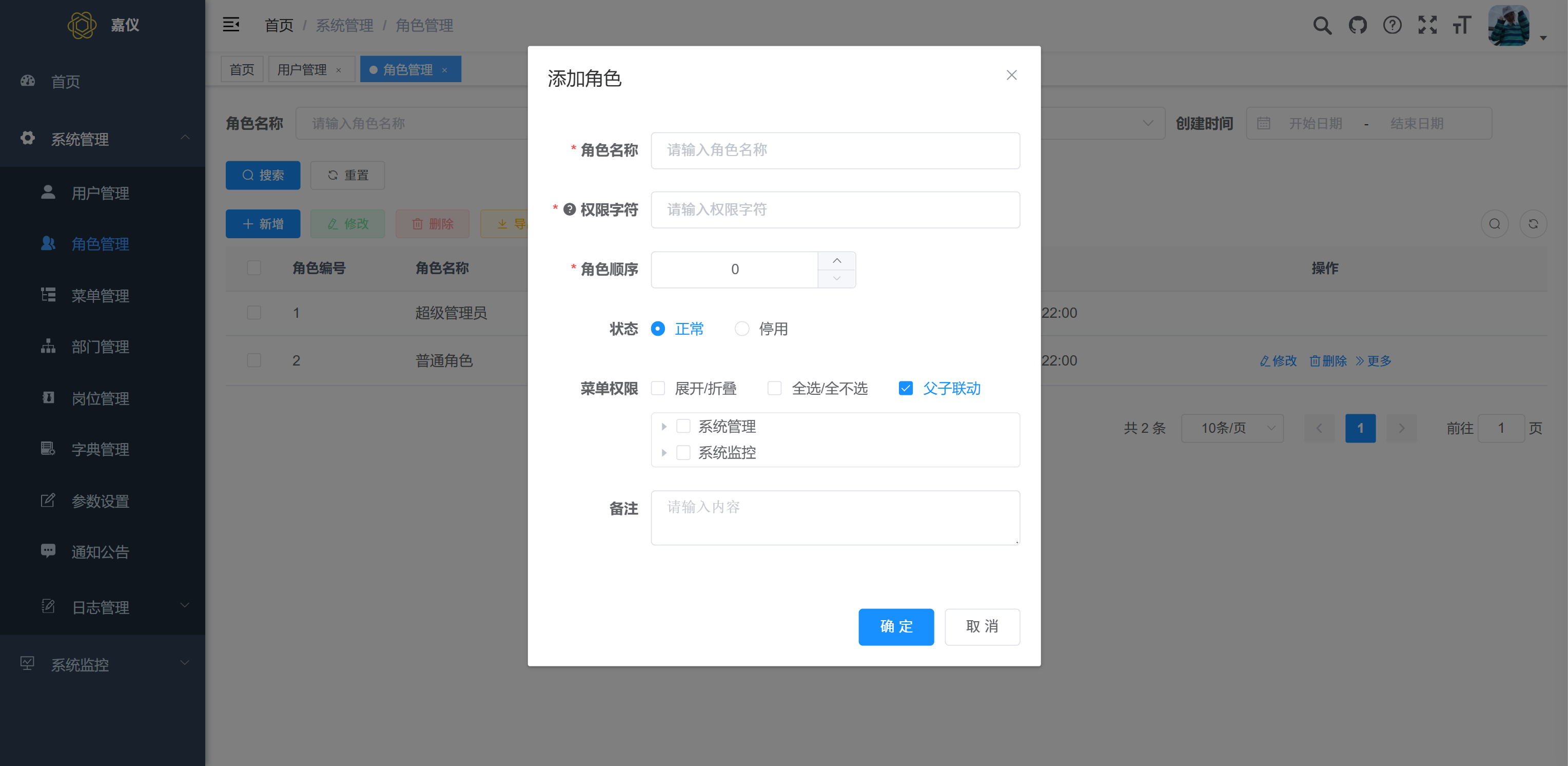Open the help question-mark icon in header
This screenshot has height=766, width=1568.
coord(1391,26)
